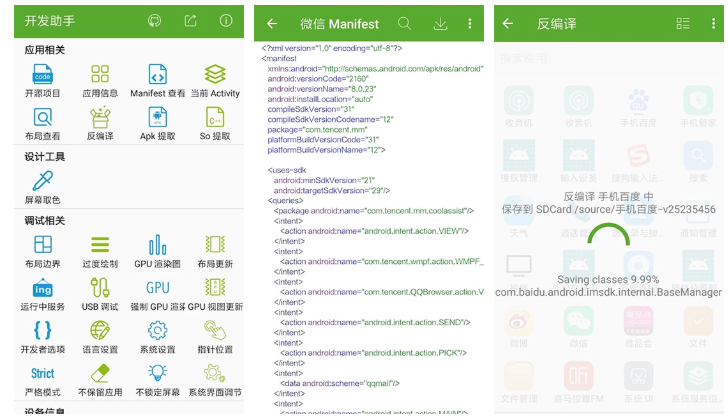Switch list view in 反编译 screen
This screenshot has height=419, width=728.
tap(683, 24)
